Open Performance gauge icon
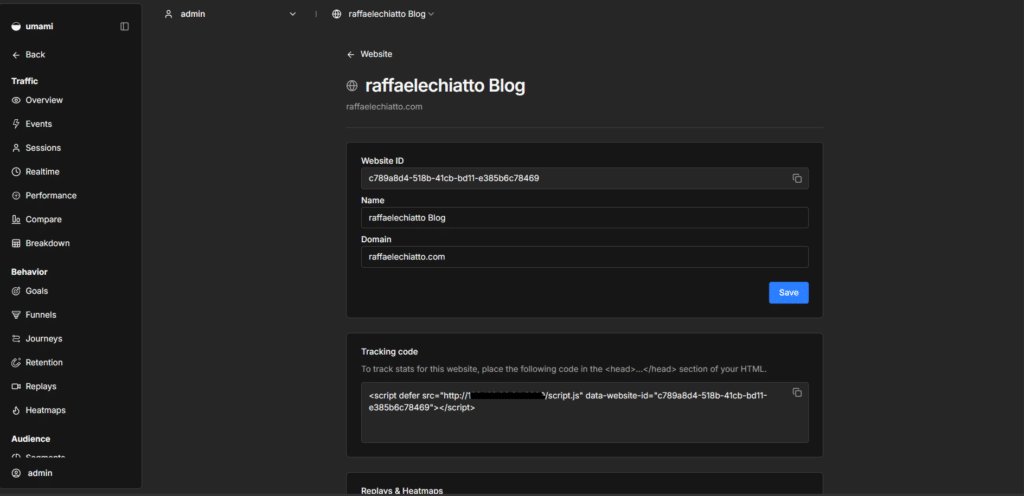 click(16, 196)
